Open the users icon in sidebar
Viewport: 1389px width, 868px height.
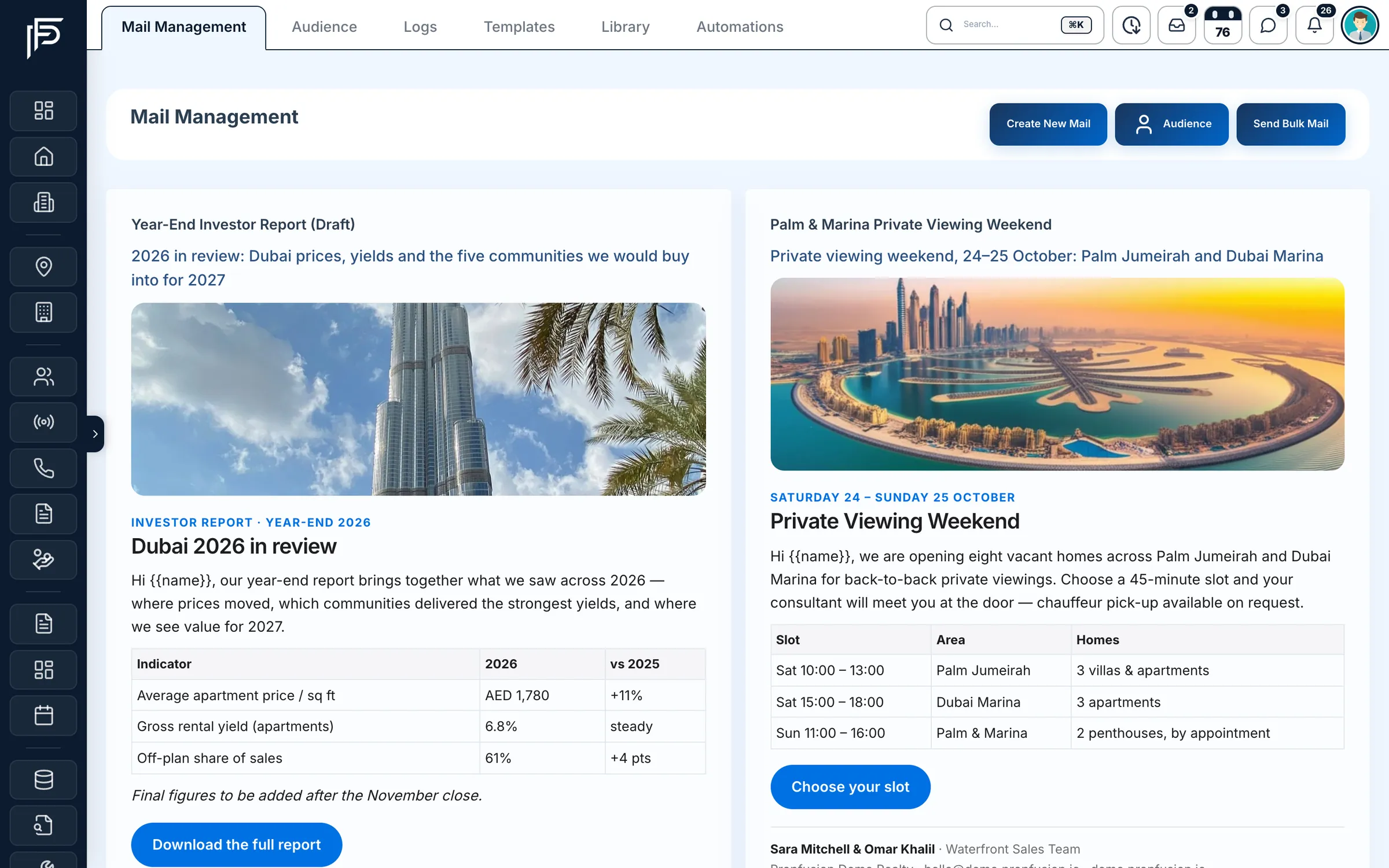pos(43,377)
